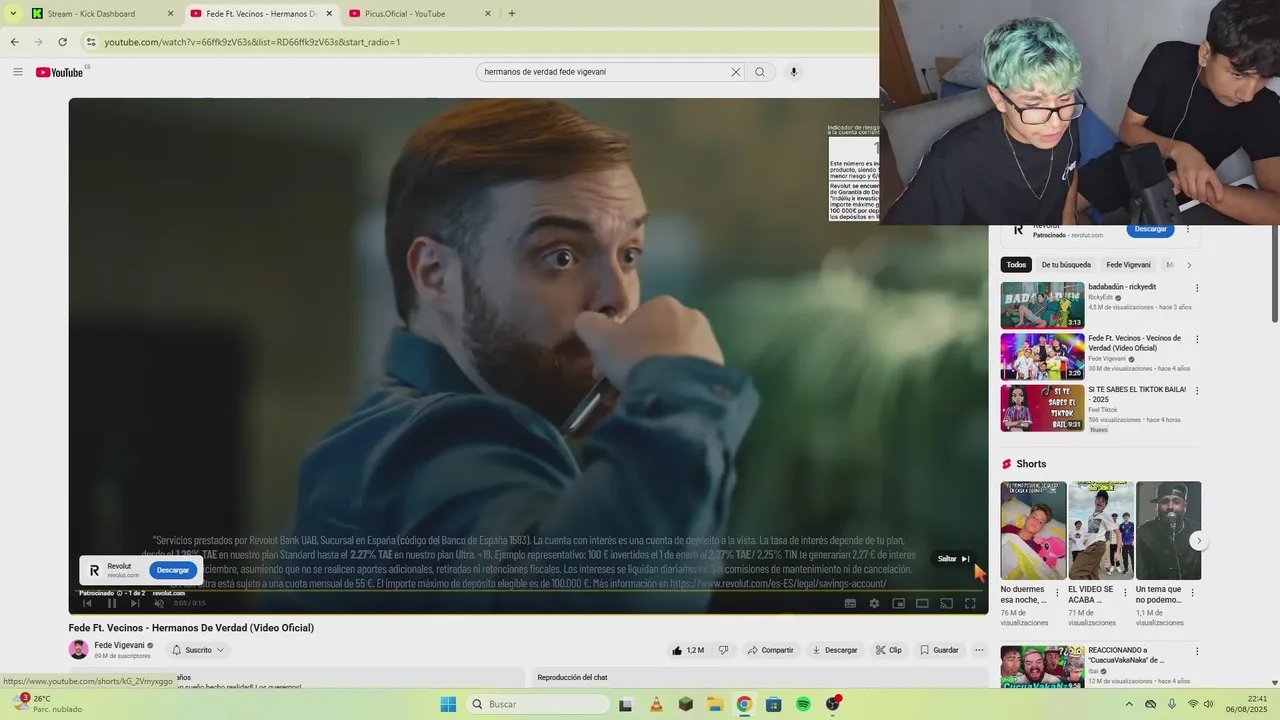The image size is (1280, 720).
Task: Click the magnifier search button
Action: 760,72
